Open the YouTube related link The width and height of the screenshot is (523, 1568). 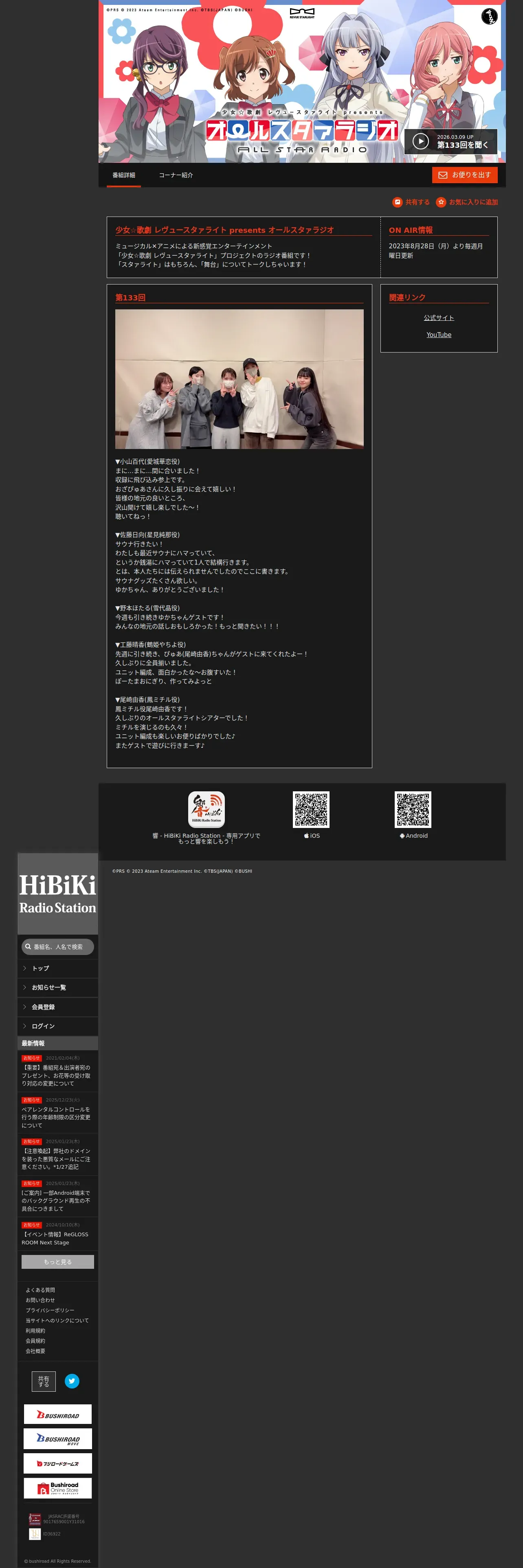click(x=439, y=335)
